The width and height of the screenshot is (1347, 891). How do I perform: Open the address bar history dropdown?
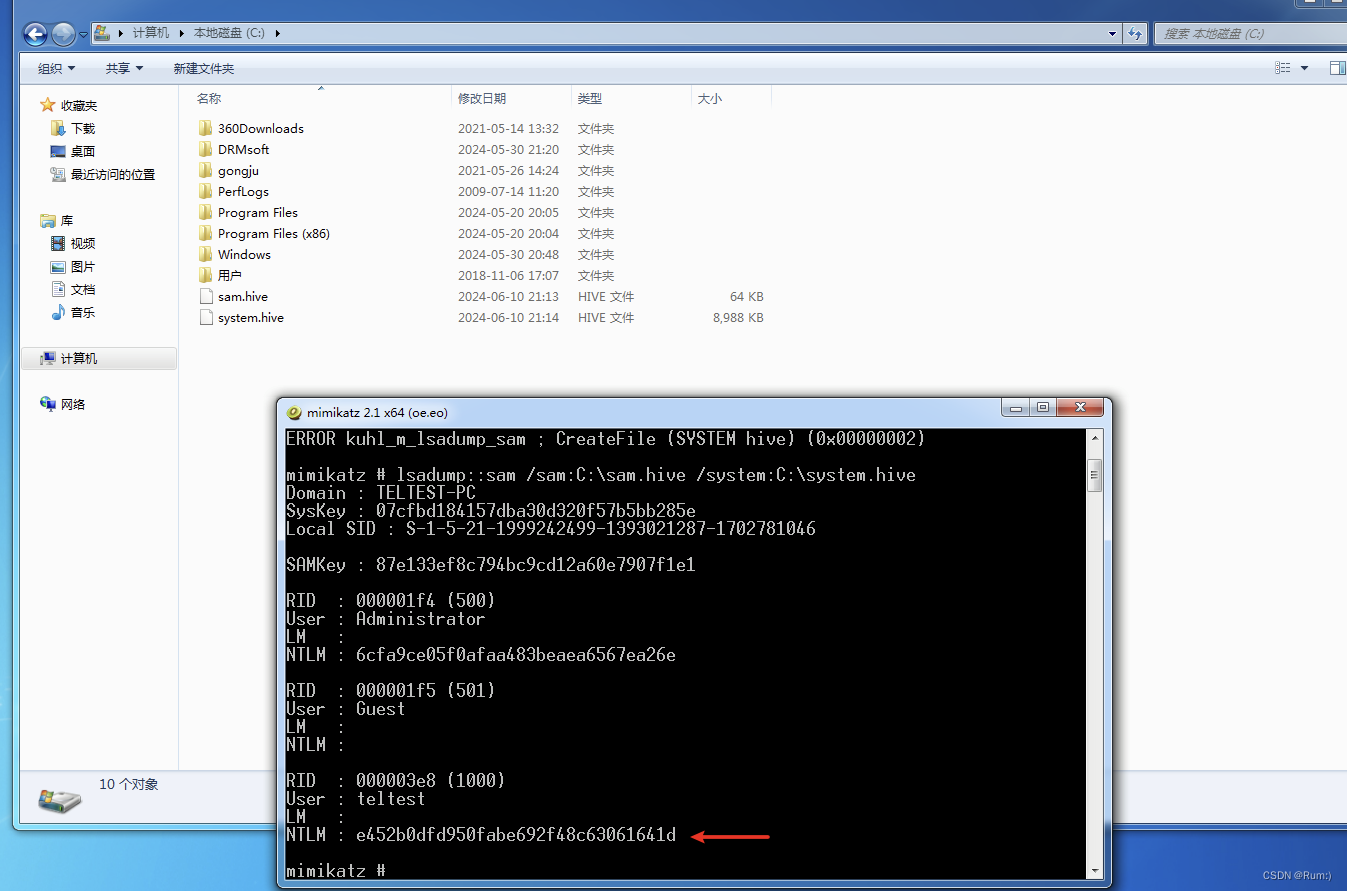point(1113,33)
